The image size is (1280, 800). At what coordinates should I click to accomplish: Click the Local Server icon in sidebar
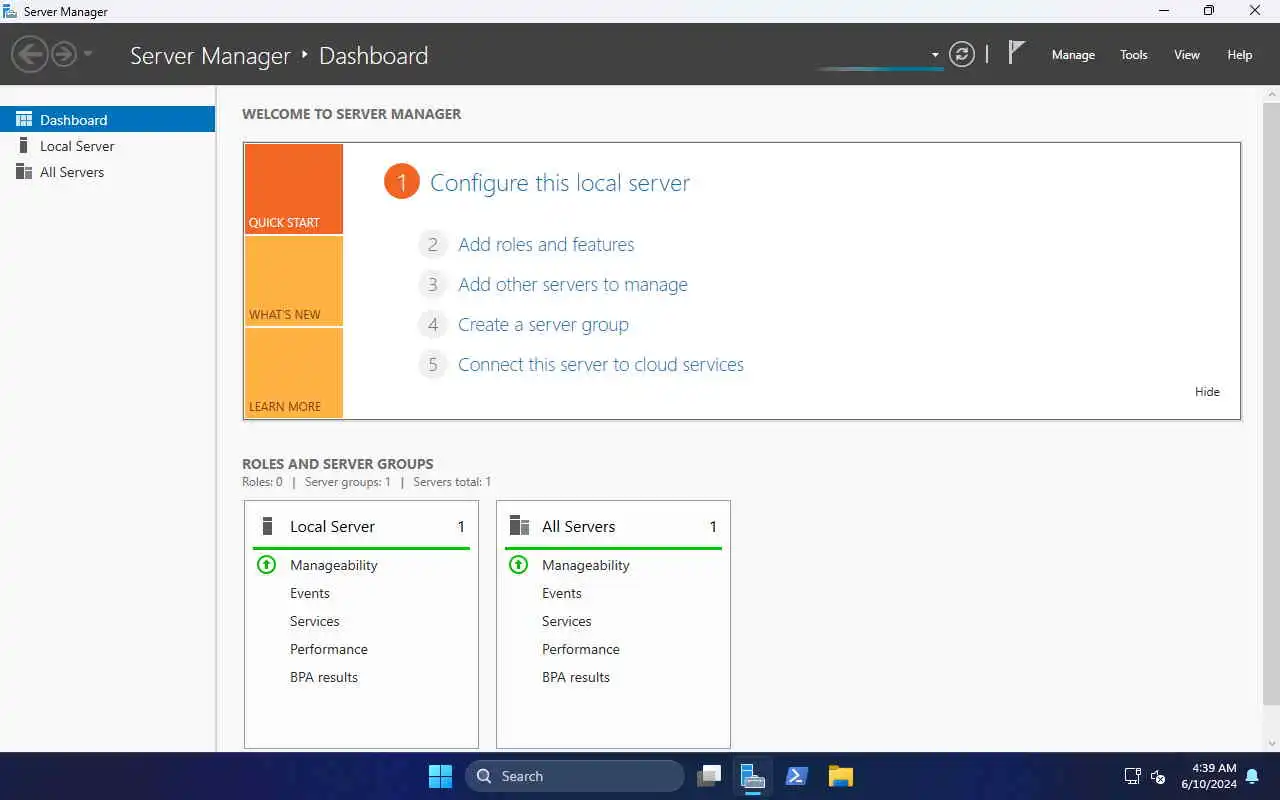[24, 146]
